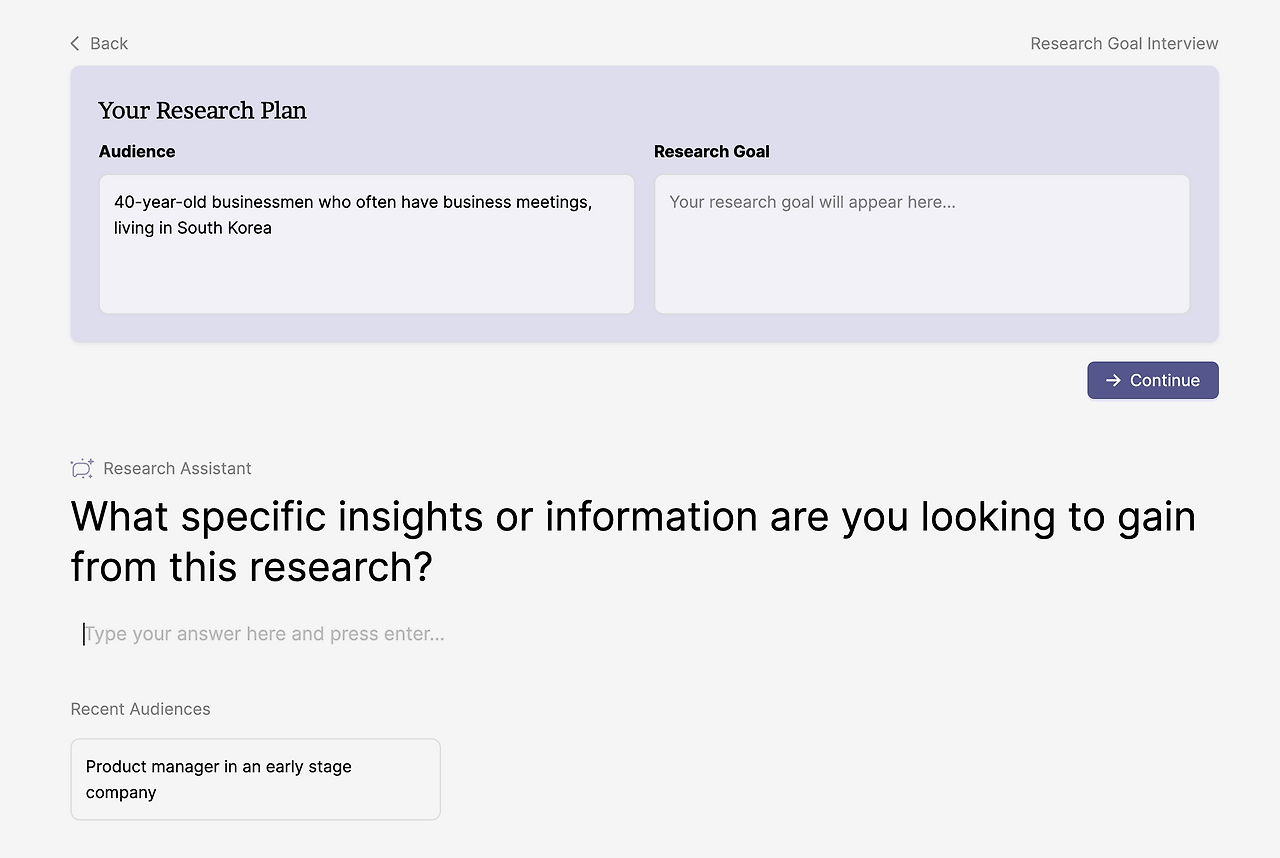Click the arrow icon on Continue button

[1113, 380]
